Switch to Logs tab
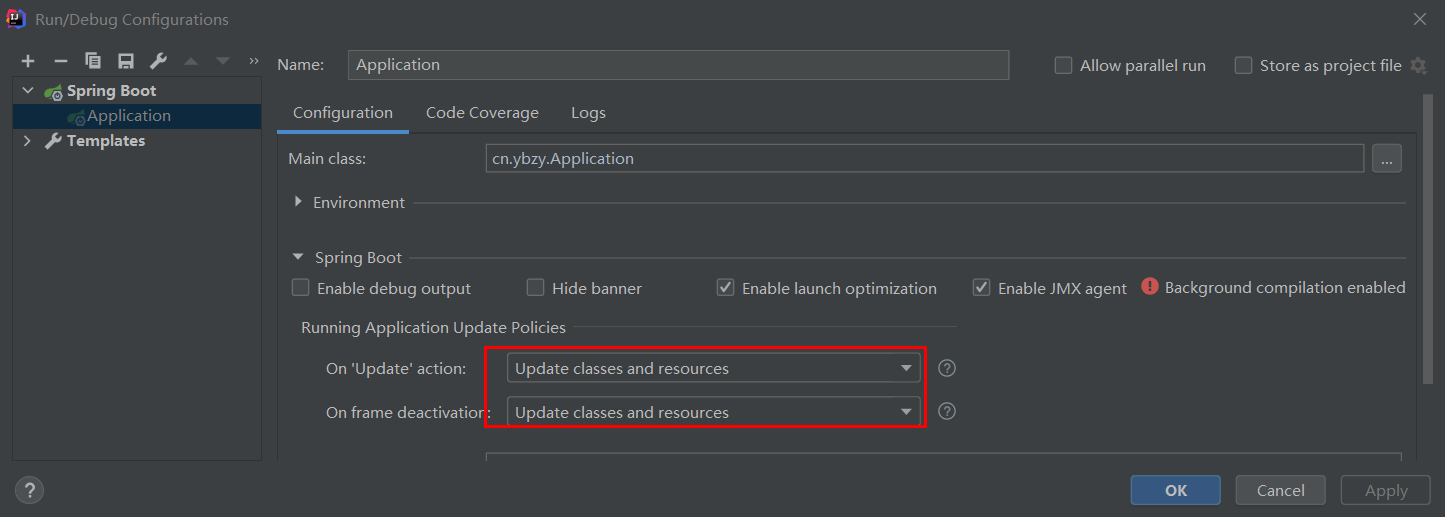The image size is (1445, 517). tap(588, 113)
